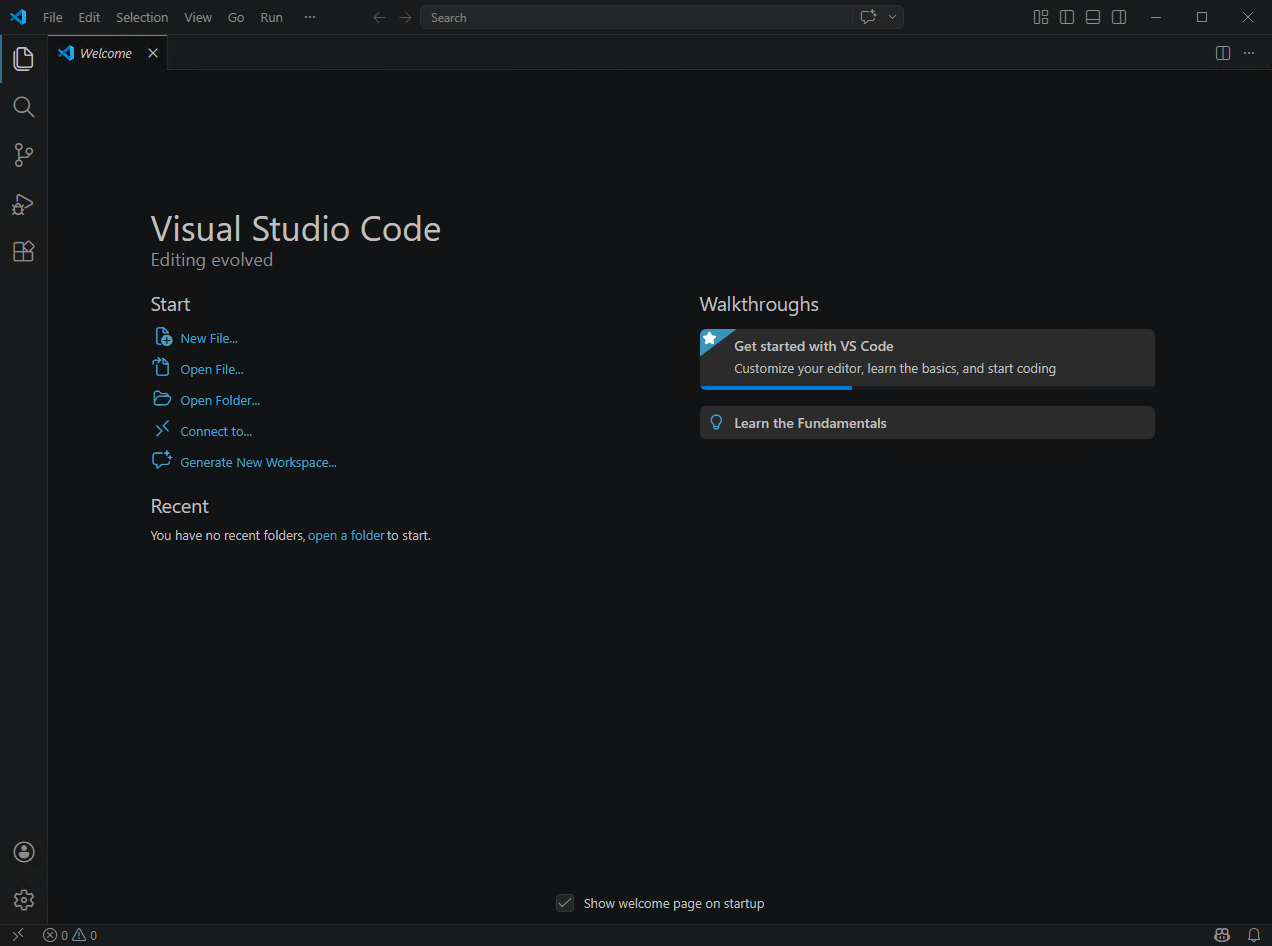Open notifications bell in status bar
The width and height of the screenshot is (1272, 946).
[x=1254, y=935]
